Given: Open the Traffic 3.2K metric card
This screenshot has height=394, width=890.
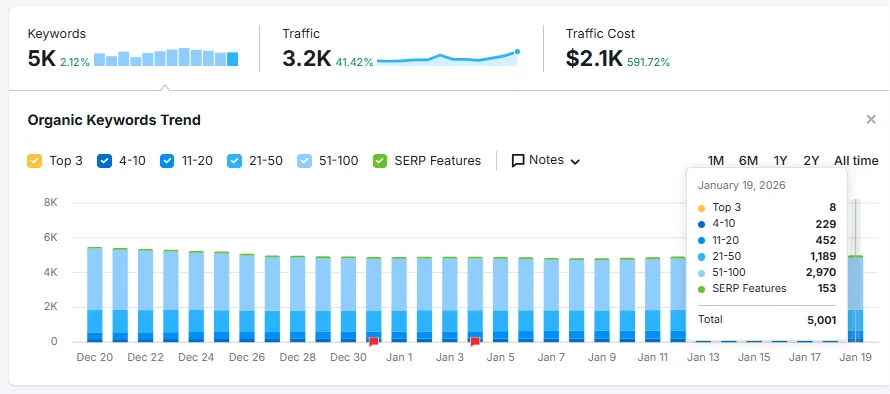Looking at the screenshot, I should pos(401,49).
